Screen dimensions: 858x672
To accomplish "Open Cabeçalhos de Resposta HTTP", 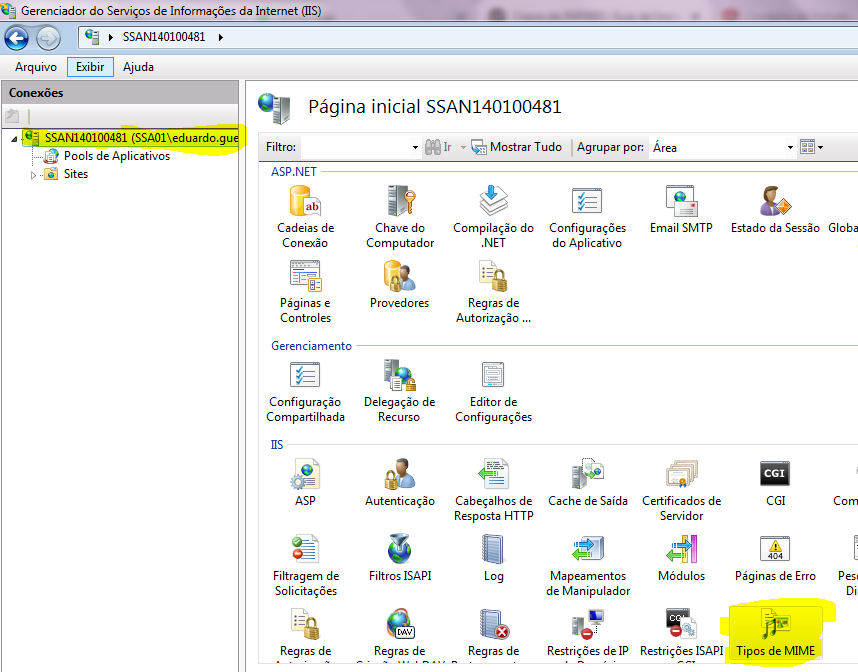I will [x=494, y=490].
